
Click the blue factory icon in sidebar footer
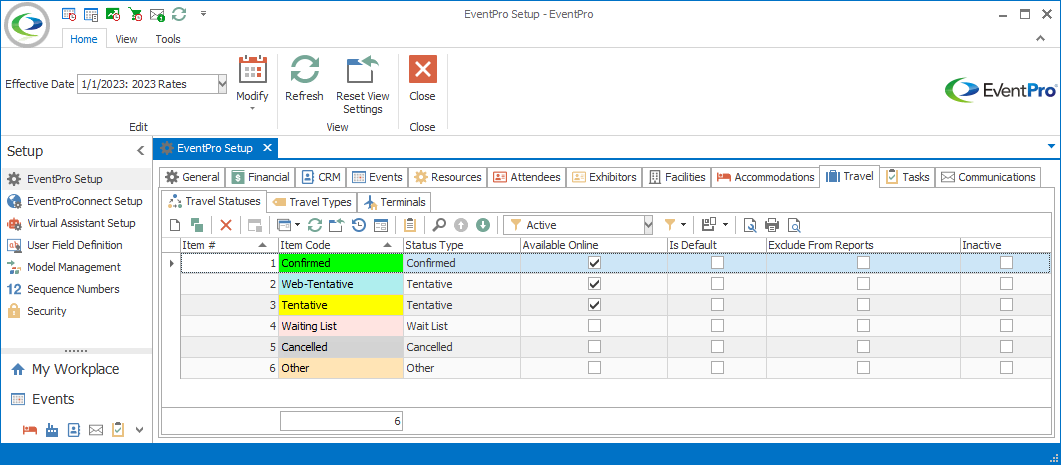click(x=52, y=429)
